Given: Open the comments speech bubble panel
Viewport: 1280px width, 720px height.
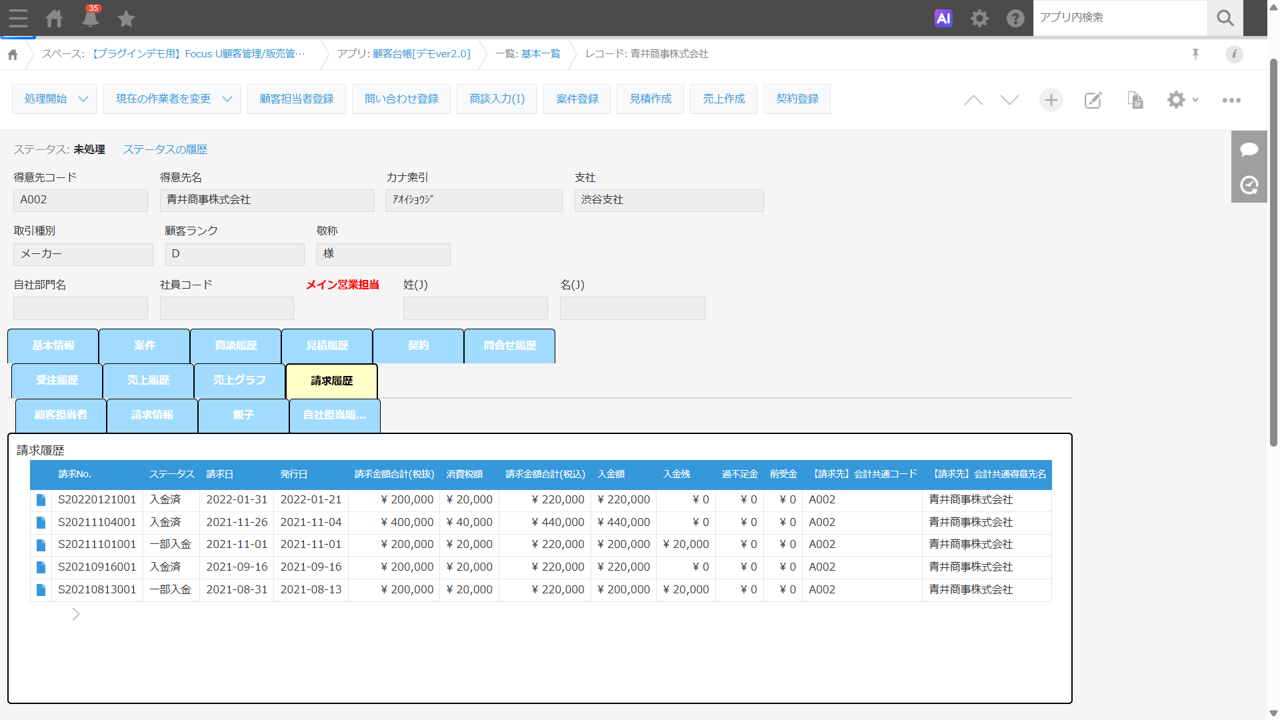Looking at the screenshot, I should [1249, 149].
